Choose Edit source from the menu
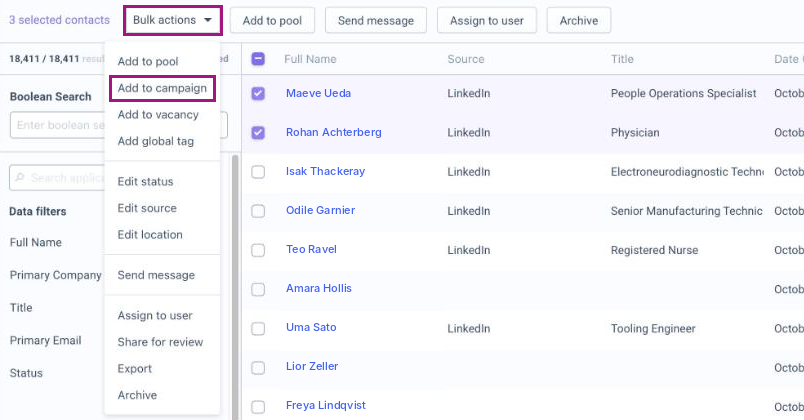The width and height of the screenshot is (804, 420). pyautogui.click(x=147, y=208)
